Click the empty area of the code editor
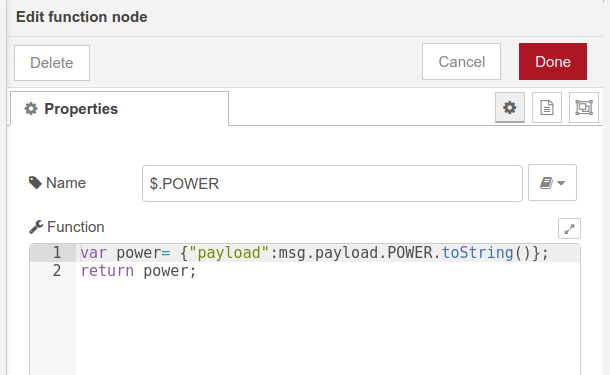The height and width of the screenshot is (375, 610). tap(327, 327)
